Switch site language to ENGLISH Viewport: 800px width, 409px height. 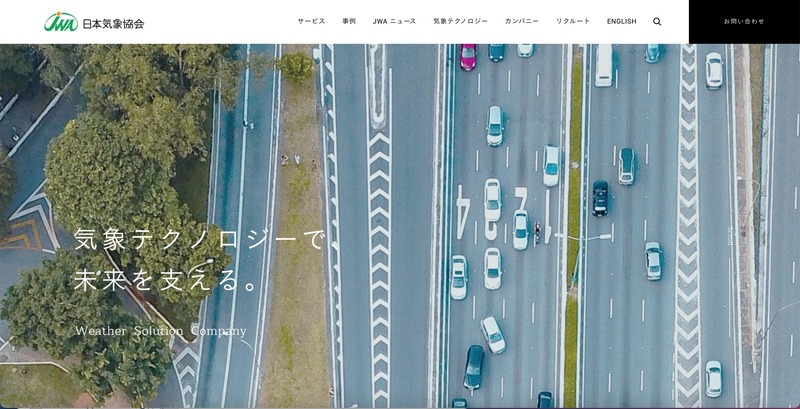pos(621,21)
